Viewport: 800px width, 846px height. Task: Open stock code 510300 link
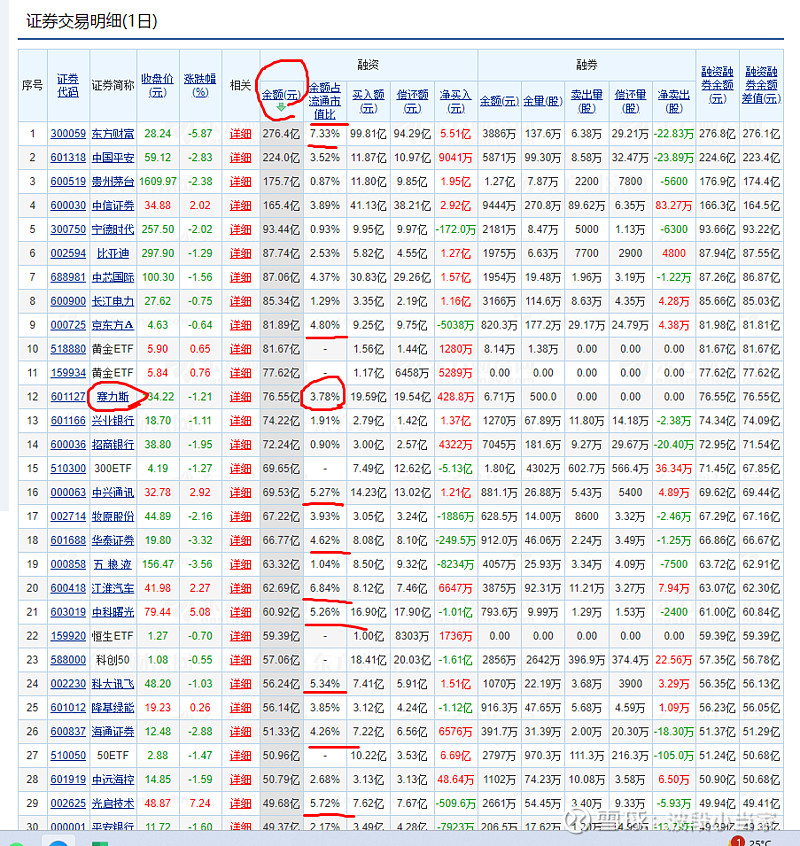(68, 468)
